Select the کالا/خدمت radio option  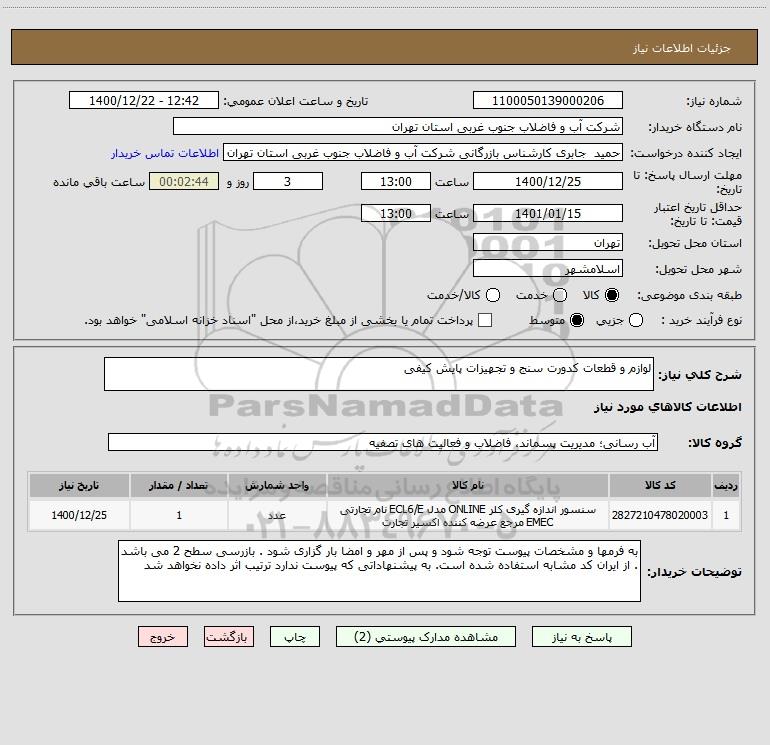point(493,295)
